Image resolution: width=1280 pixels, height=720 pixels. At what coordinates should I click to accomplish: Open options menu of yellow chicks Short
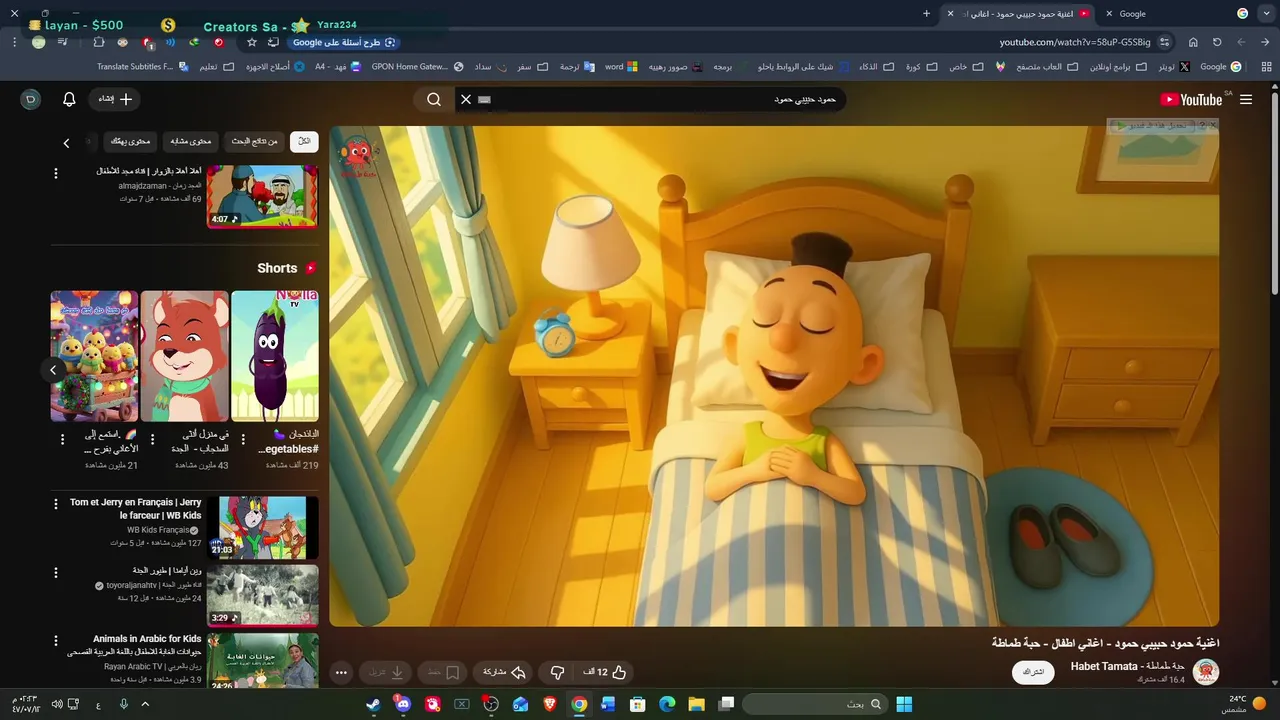point(62,439)
